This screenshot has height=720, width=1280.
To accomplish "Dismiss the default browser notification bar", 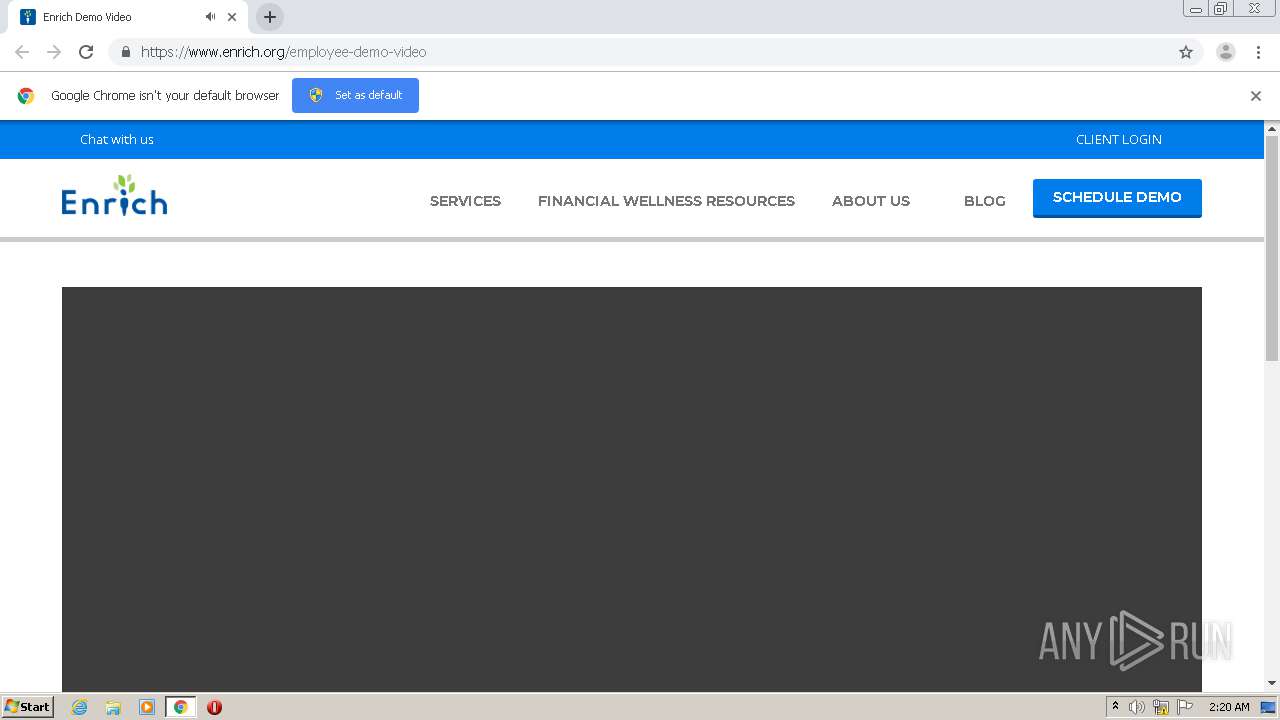I will tap(1256, 96).
